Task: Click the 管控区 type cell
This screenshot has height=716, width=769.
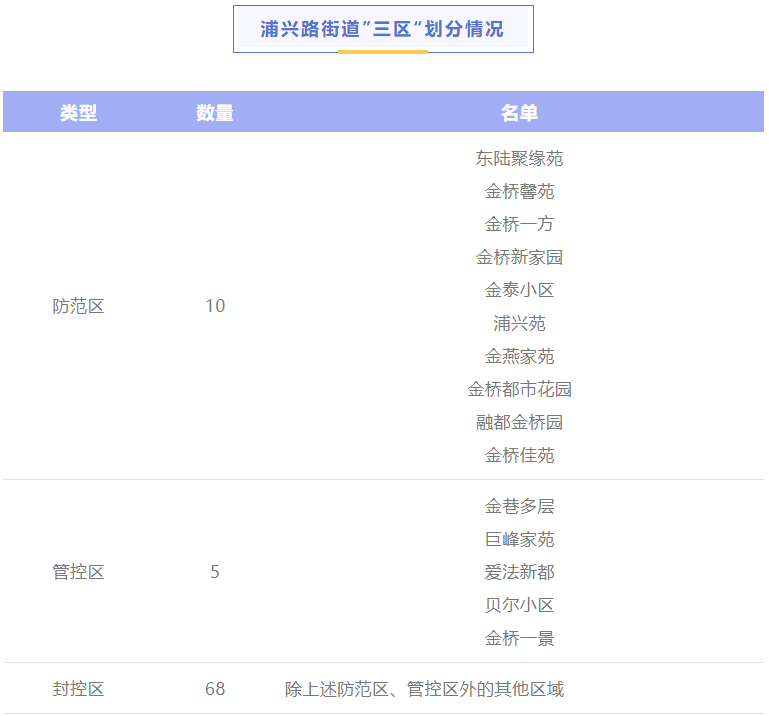Action: pos(78,572)
